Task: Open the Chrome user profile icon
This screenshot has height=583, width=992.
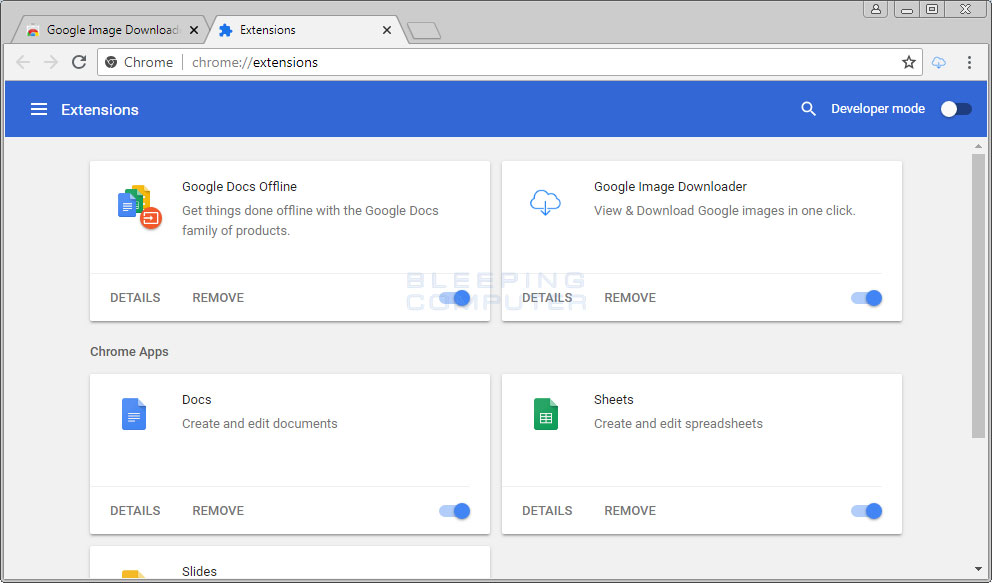Action: click(x=876, y=9)
